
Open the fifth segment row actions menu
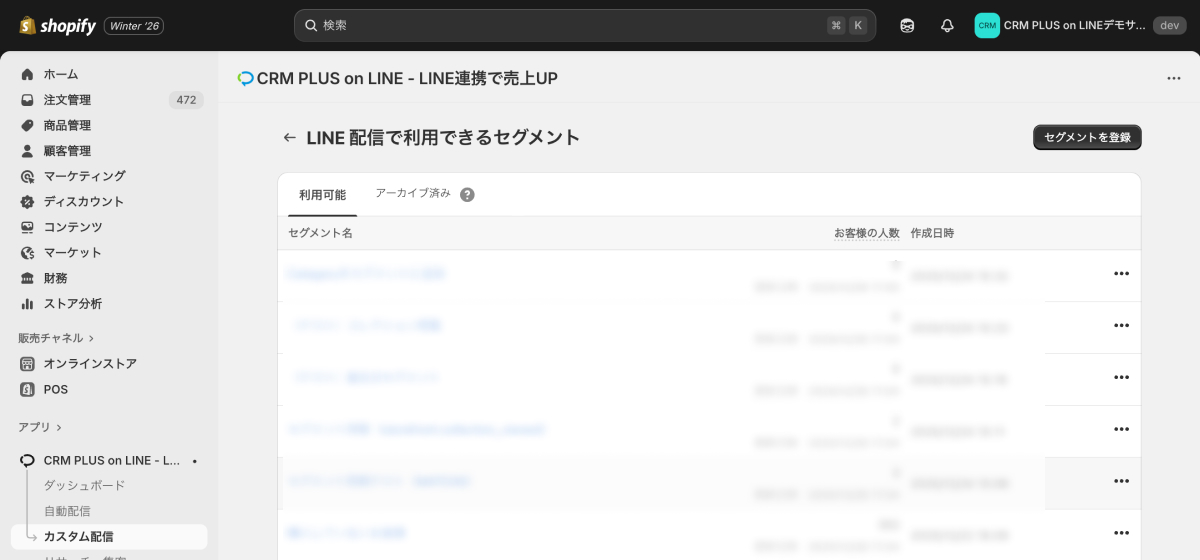[x=1121, y=481]
